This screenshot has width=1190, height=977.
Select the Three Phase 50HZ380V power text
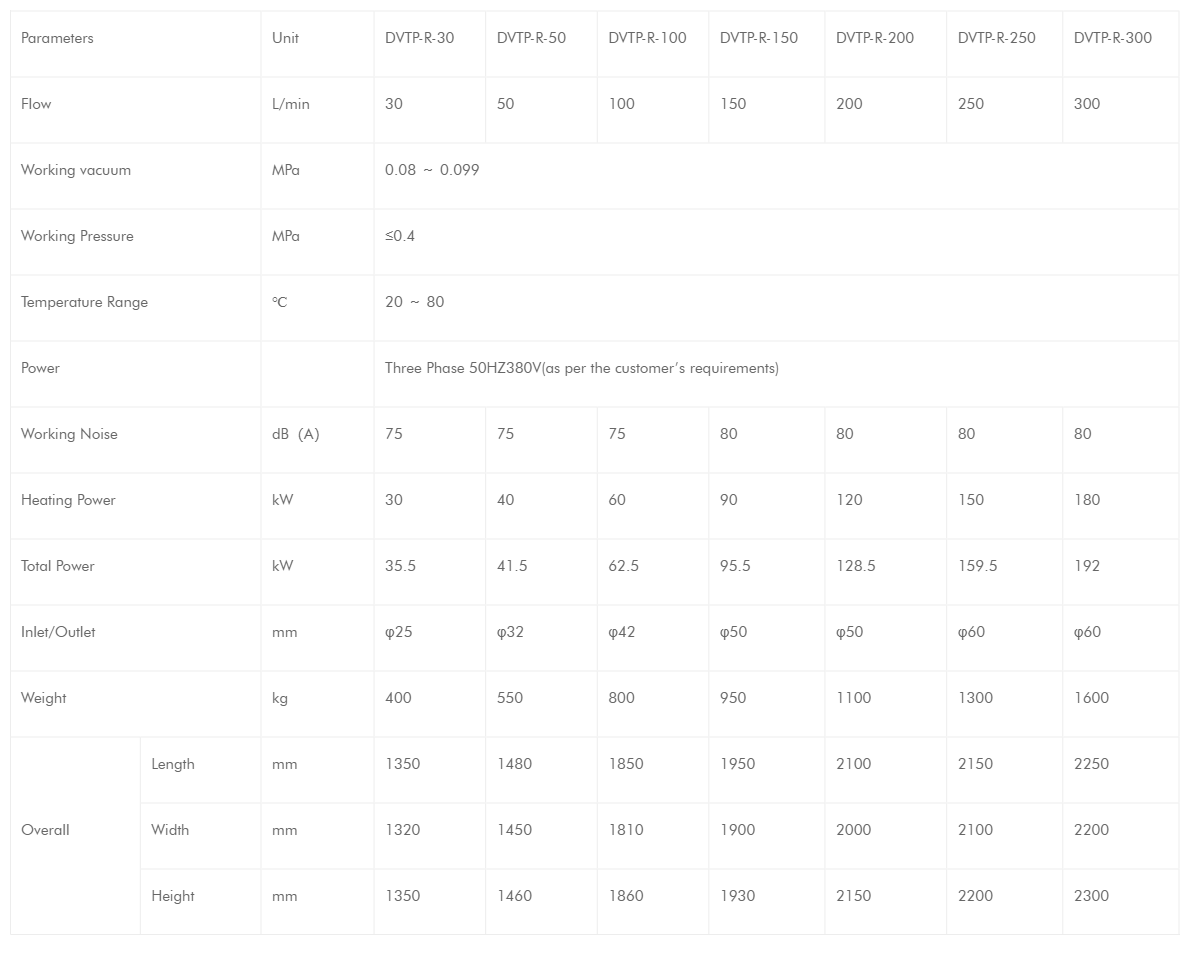pyautogui.click(x=581, y=368)
